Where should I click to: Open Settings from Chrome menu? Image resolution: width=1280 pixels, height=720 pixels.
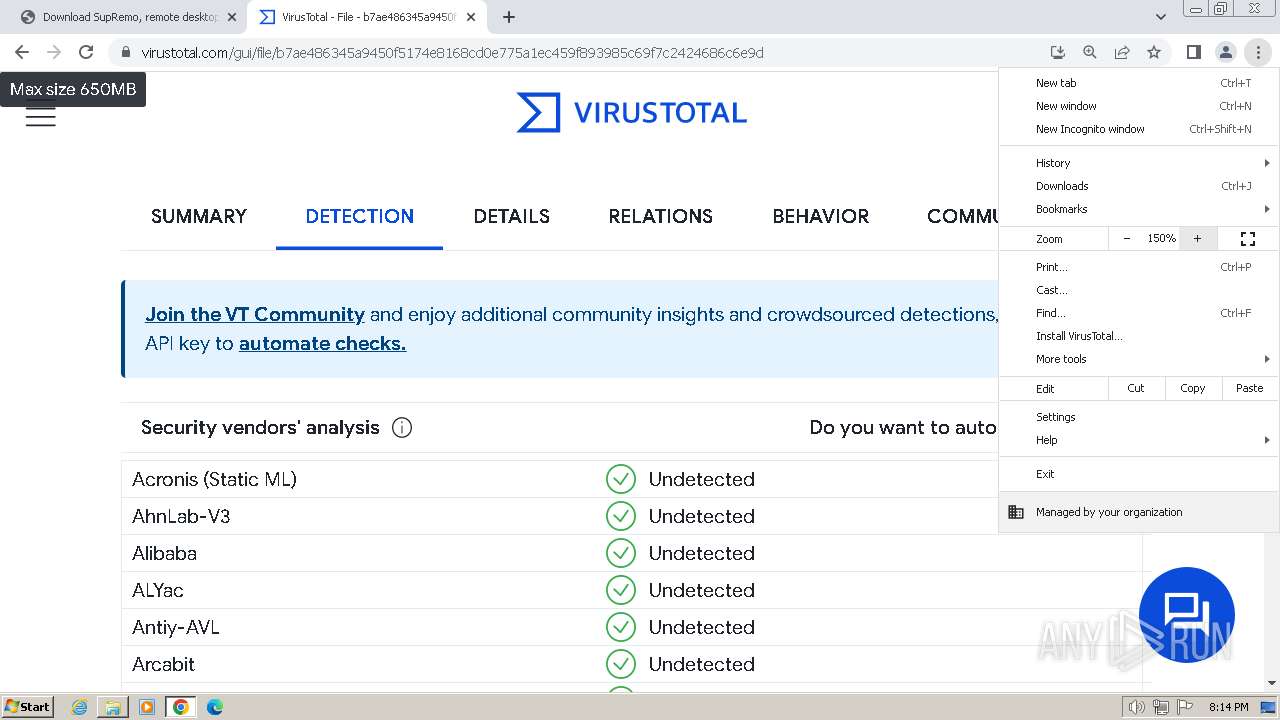[1139, 417]
